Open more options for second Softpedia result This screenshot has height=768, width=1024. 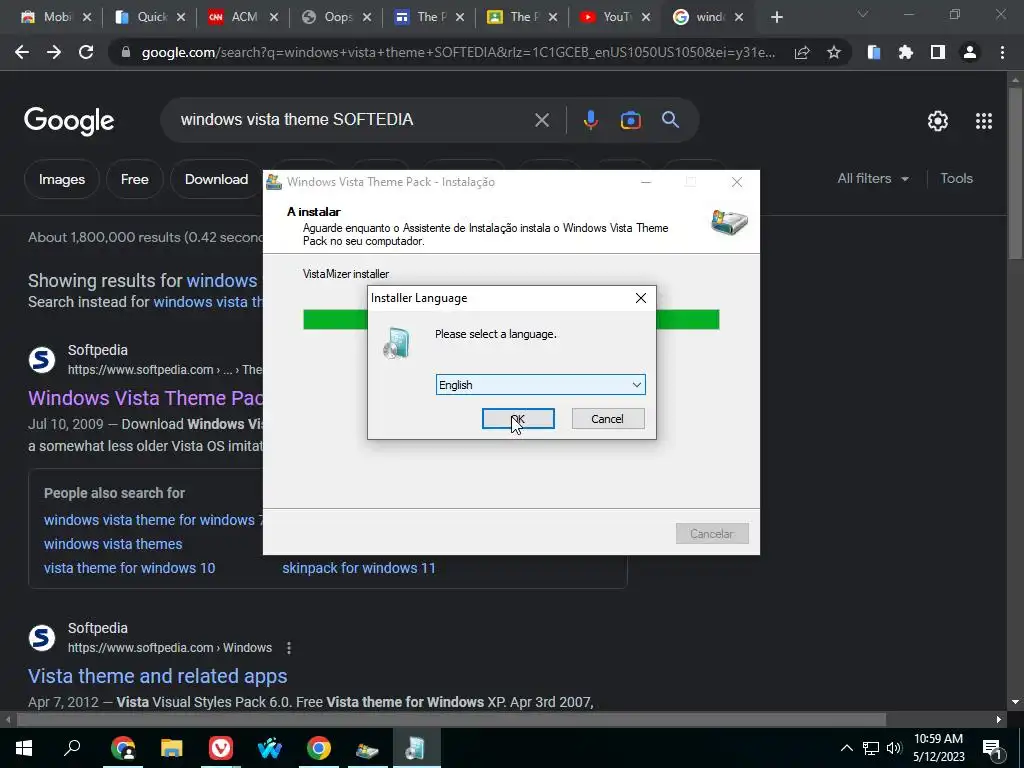(x=289, y=648)
